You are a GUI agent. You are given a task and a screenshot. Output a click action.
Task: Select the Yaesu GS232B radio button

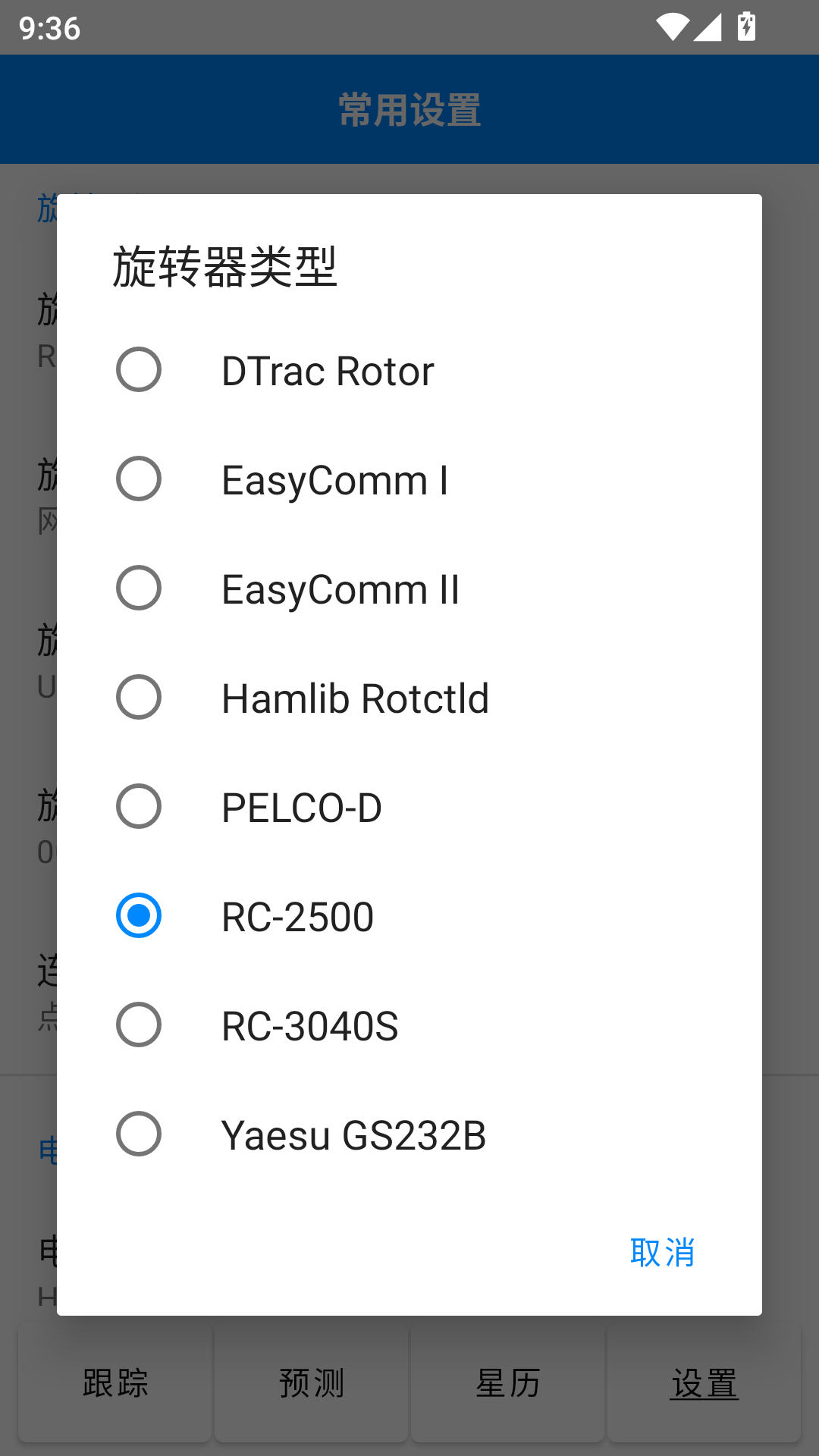click(x=139, y=1134)
